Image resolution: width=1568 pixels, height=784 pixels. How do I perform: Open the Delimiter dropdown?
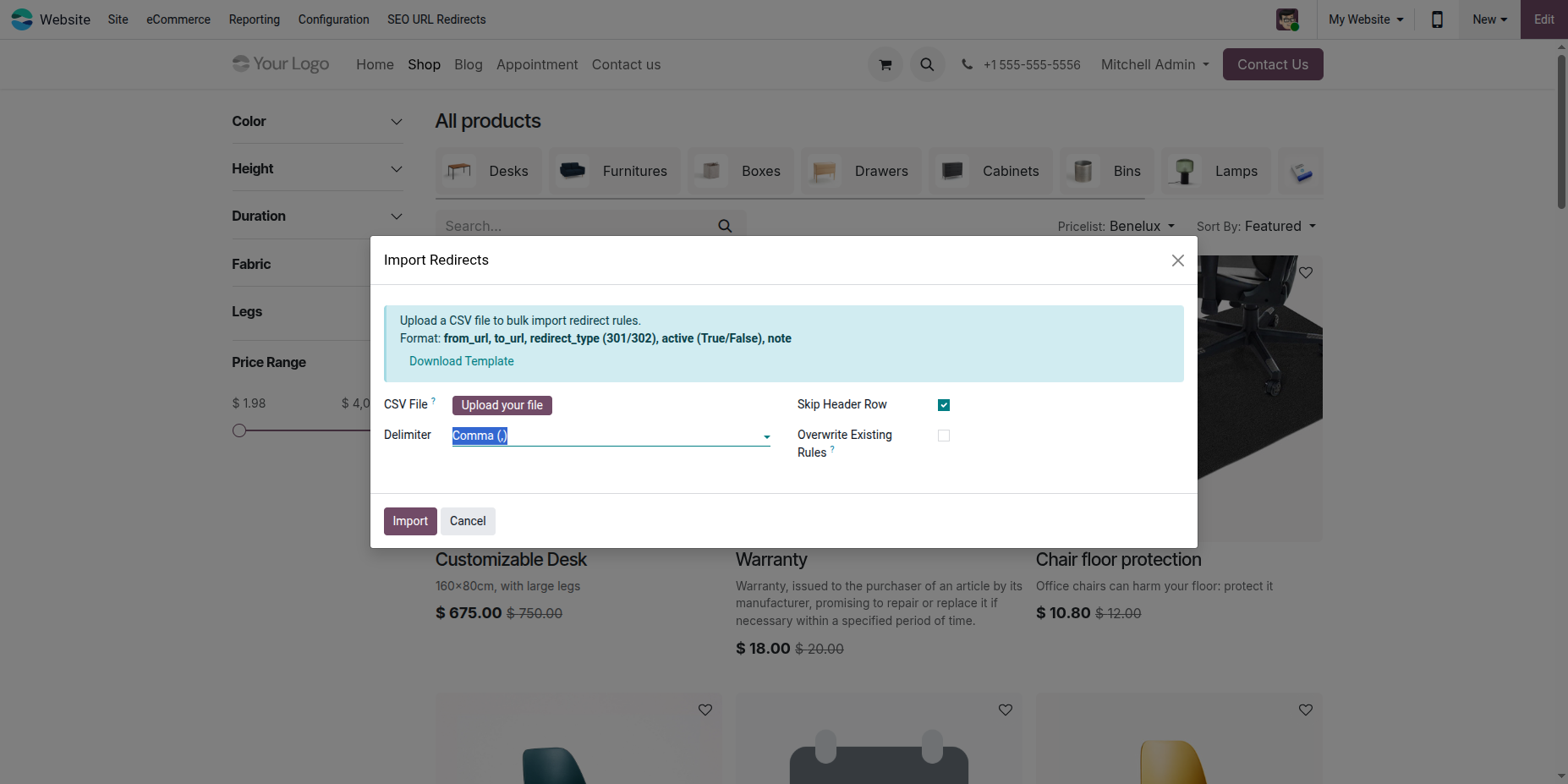(x=611, y=436)
